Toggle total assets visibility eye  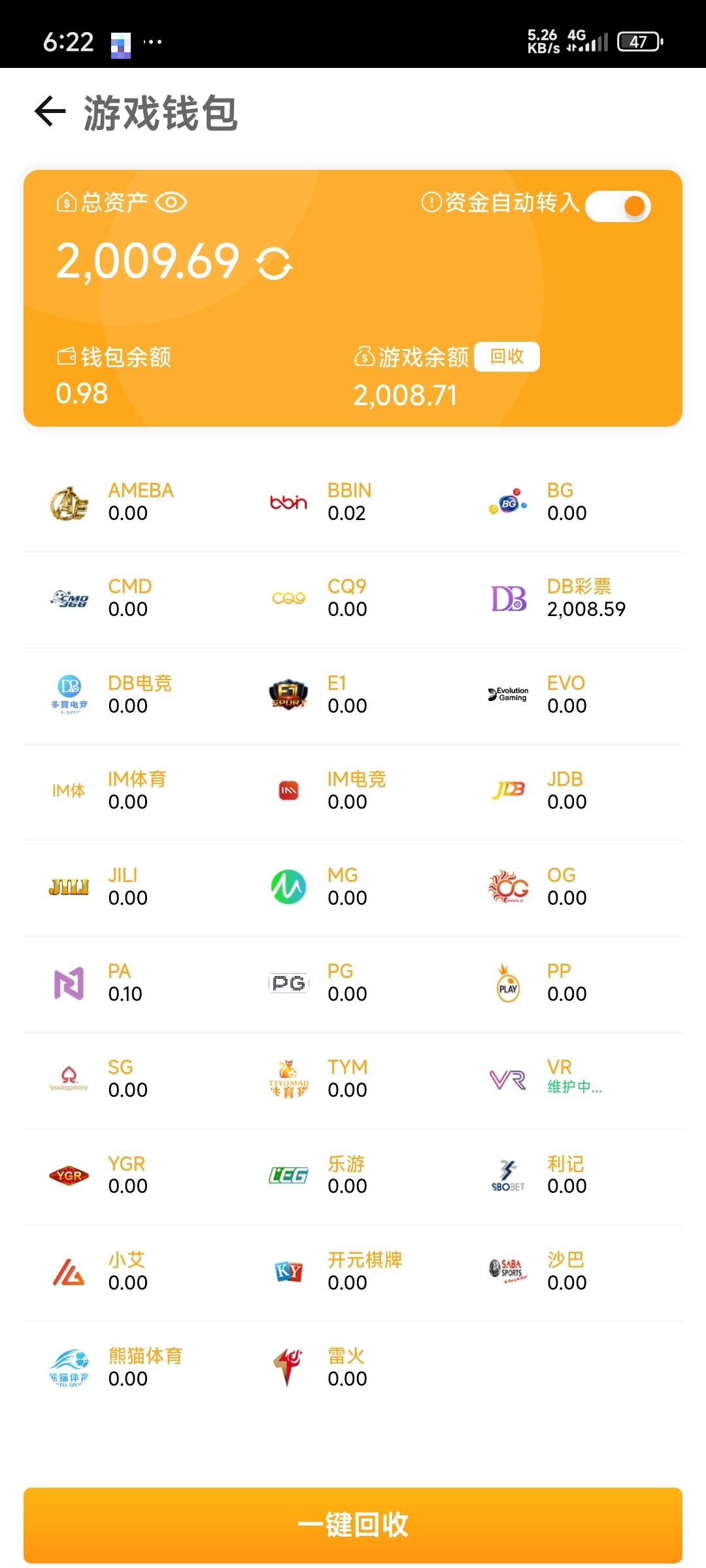click(x=171, y=203)
